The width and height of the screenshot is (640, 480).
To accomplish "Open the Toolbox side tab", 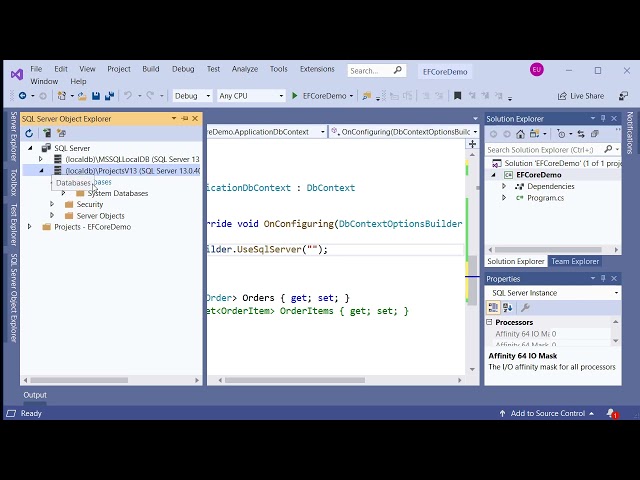I will [13, 182].
